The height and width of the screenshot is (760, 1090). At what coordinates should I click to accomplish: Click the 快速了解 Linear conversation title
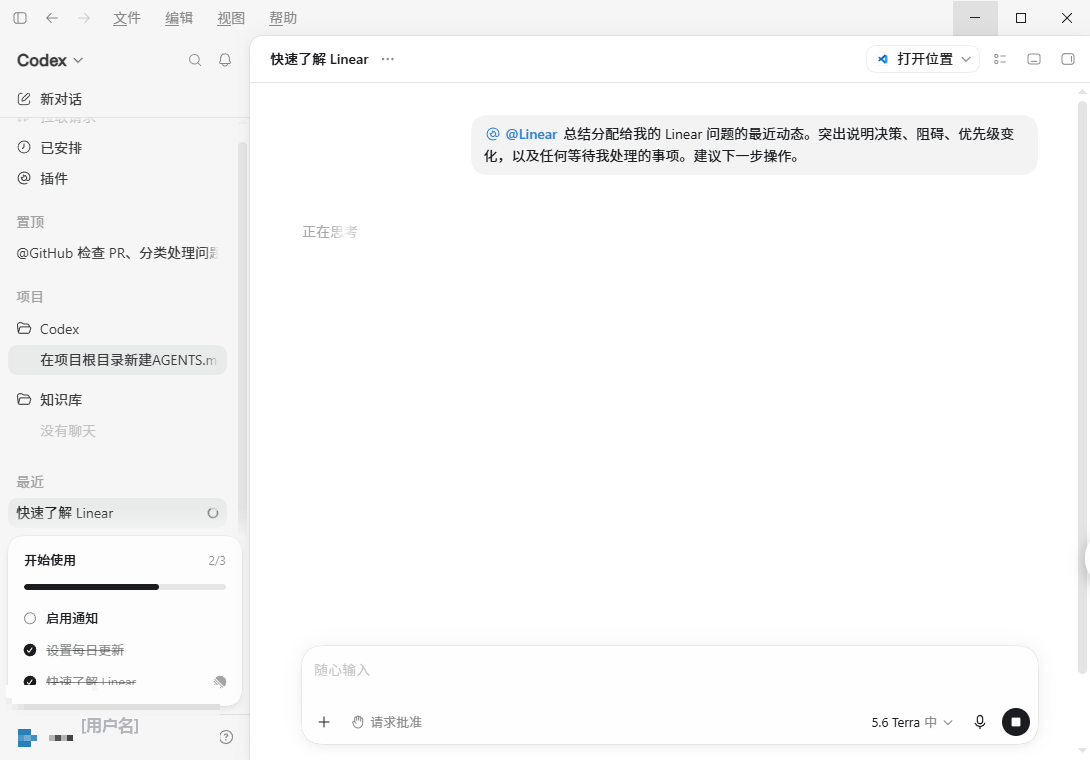pyautogui.click(x=319, y=59)
